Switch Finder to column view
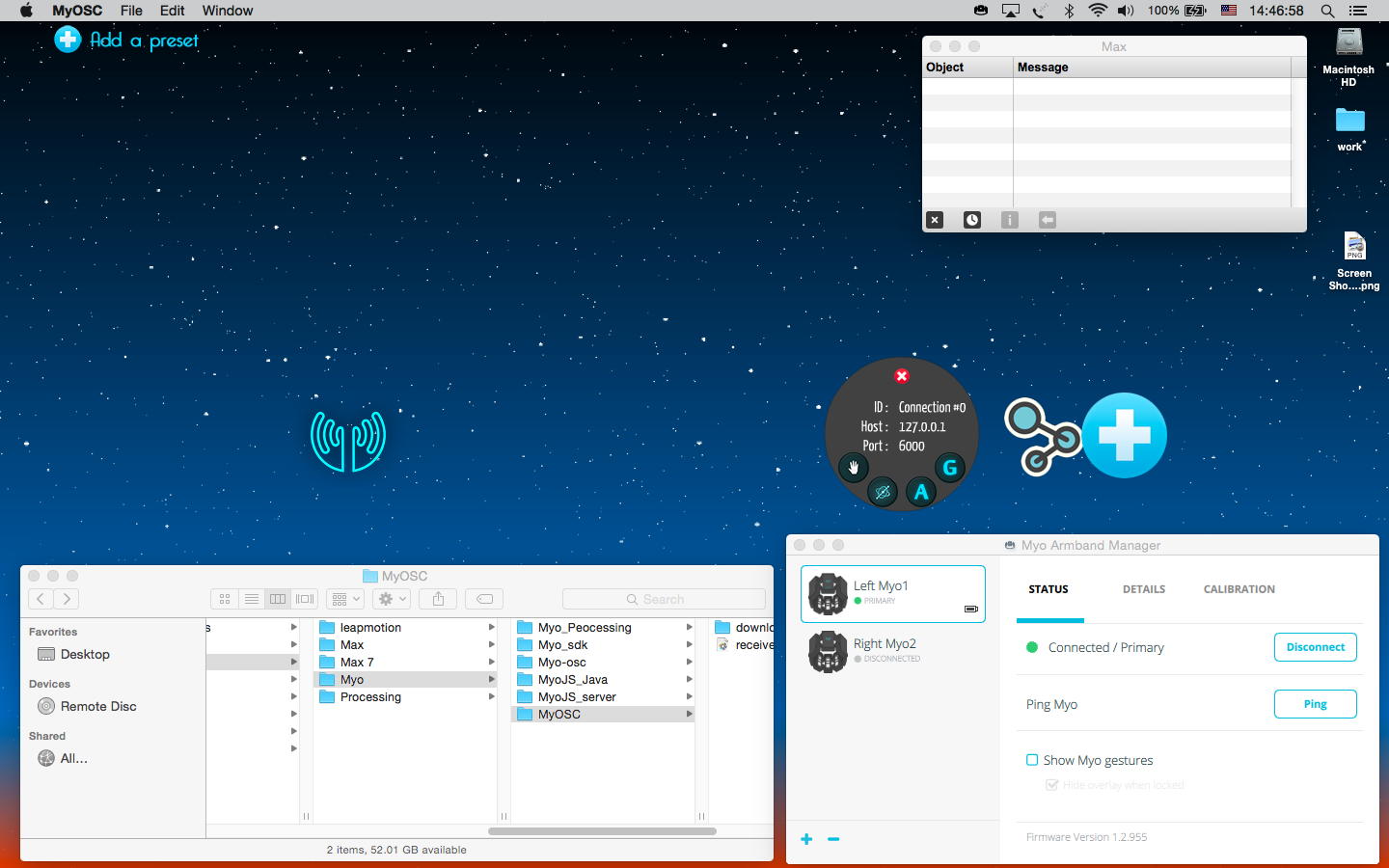 [278, 599]
